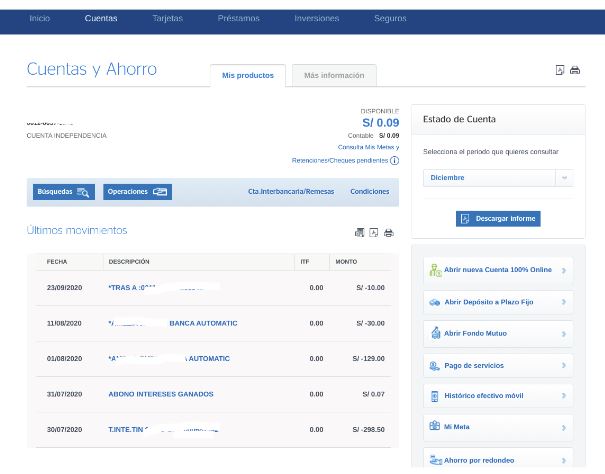This screenshot has height=474, width=605.
Task: Open the BANCA AUTOMATIC transaction from 11/08/2020
Action: [213, 323]
